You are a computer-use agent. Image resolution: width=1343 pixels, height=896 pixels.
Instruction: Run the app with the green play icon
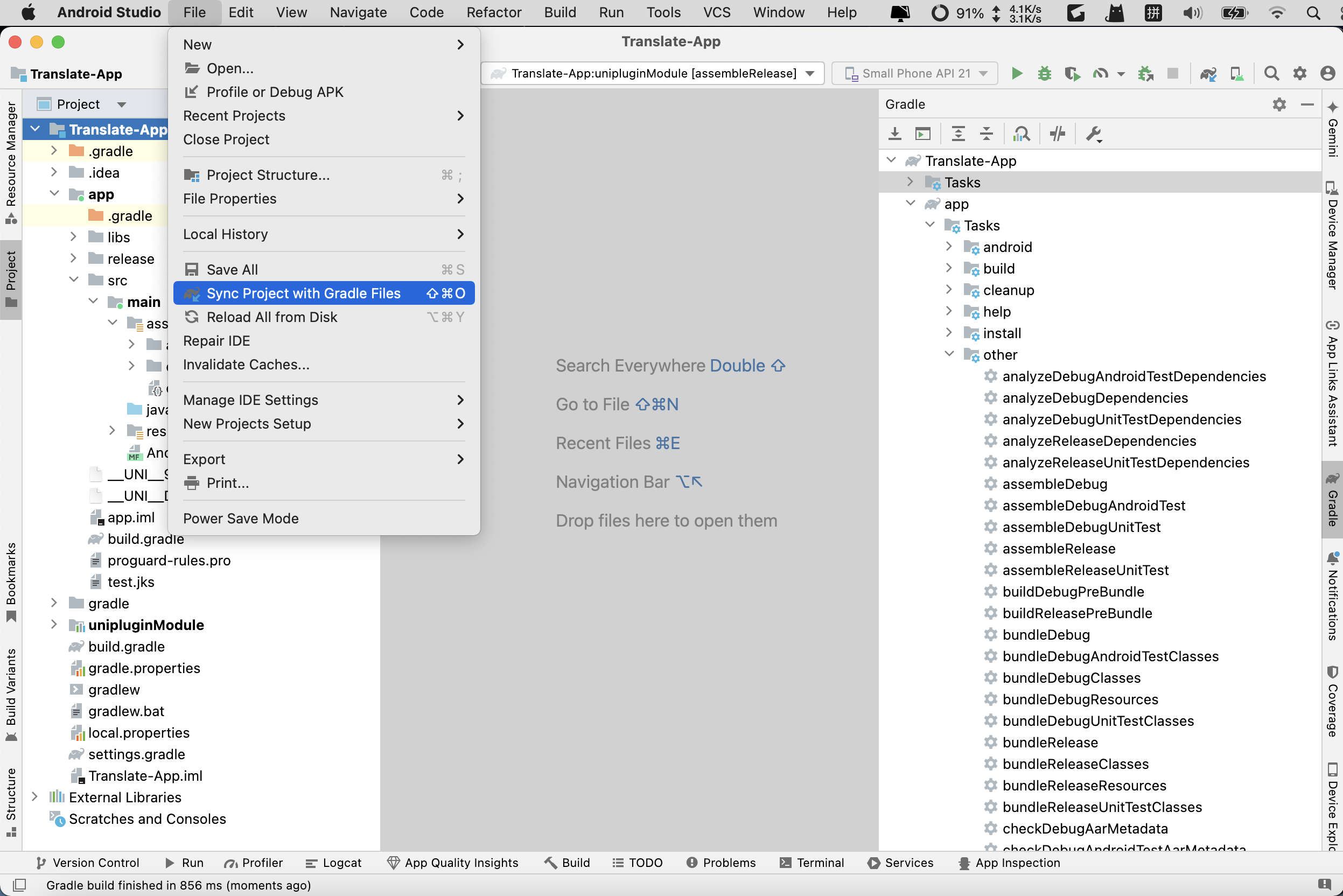coord(1017,74)
